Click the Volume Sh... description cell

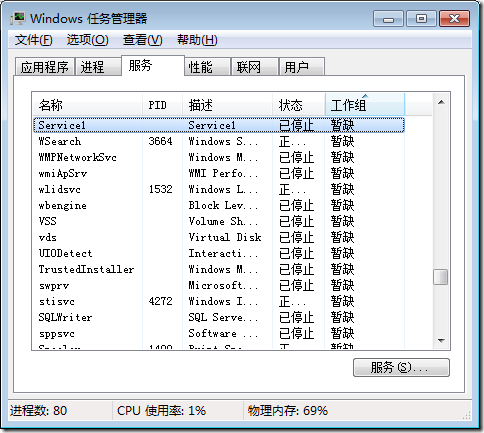click(x=223, y=221)
